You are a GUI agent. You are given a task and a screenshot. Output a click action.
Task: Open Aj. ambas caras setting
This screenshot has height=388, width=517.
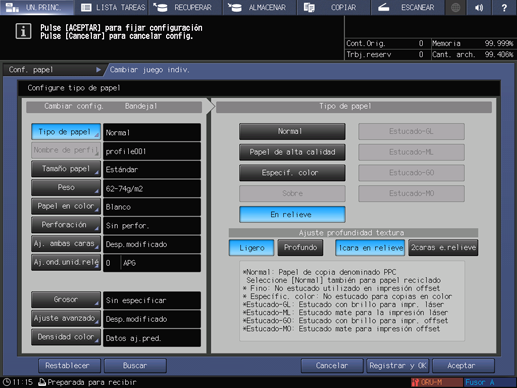66,244
